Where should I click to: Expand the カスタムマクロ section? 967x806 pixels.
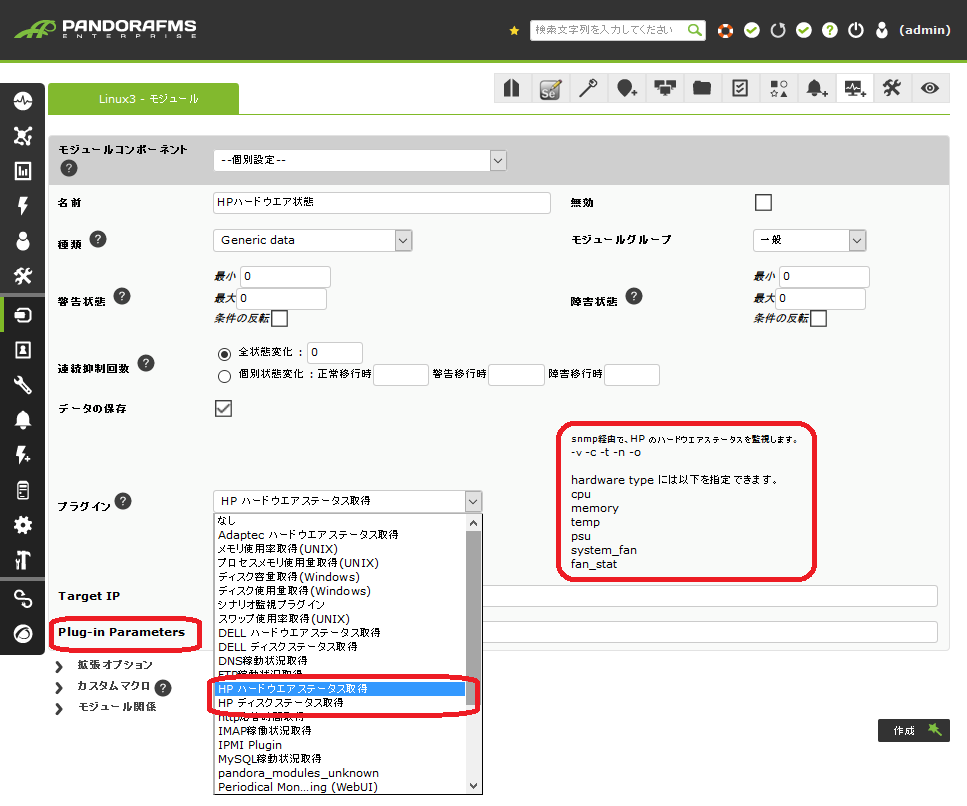[113, 686]
